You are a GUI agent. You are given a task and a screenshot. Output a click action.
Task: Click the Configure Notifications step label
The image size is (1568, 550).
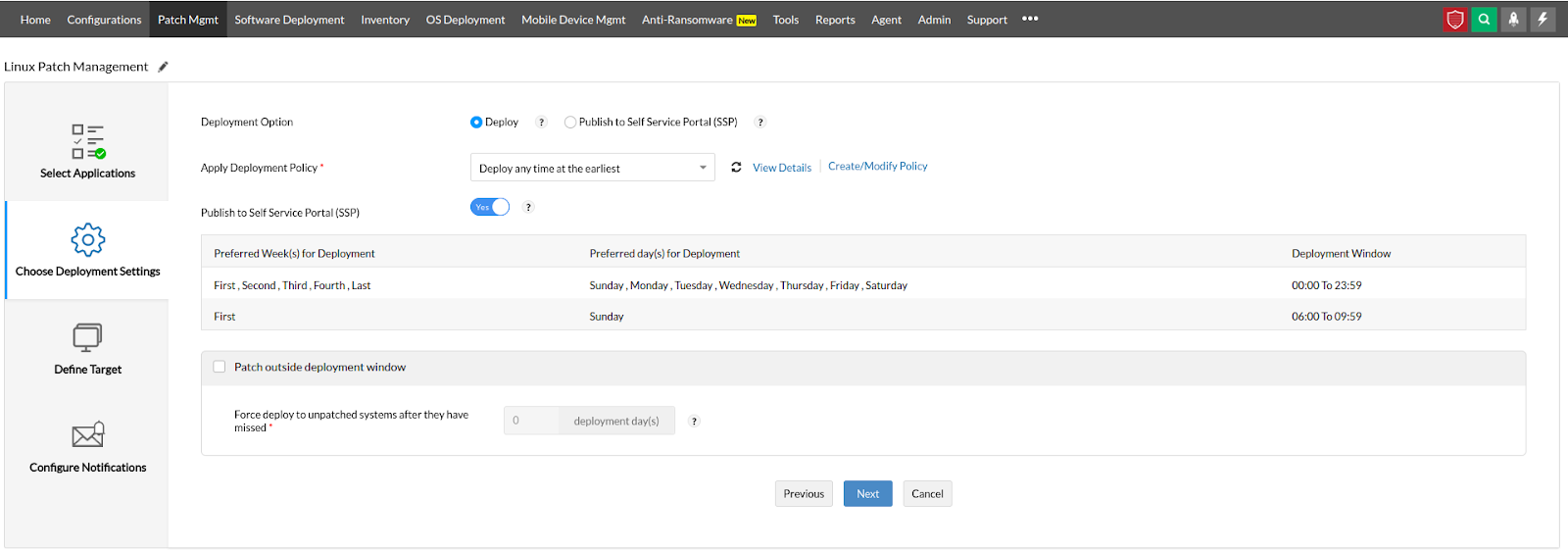click(87, 468)
